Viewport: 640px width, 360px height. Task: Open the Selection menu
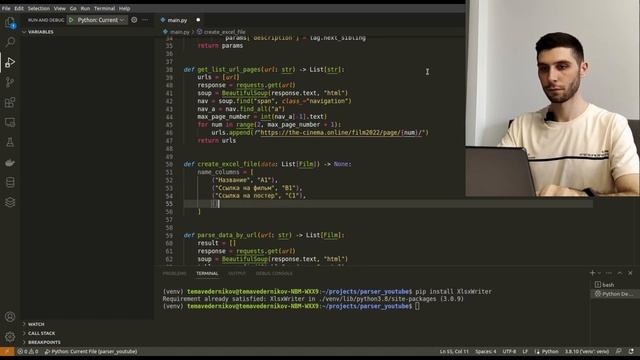click(x=38, y=8)
